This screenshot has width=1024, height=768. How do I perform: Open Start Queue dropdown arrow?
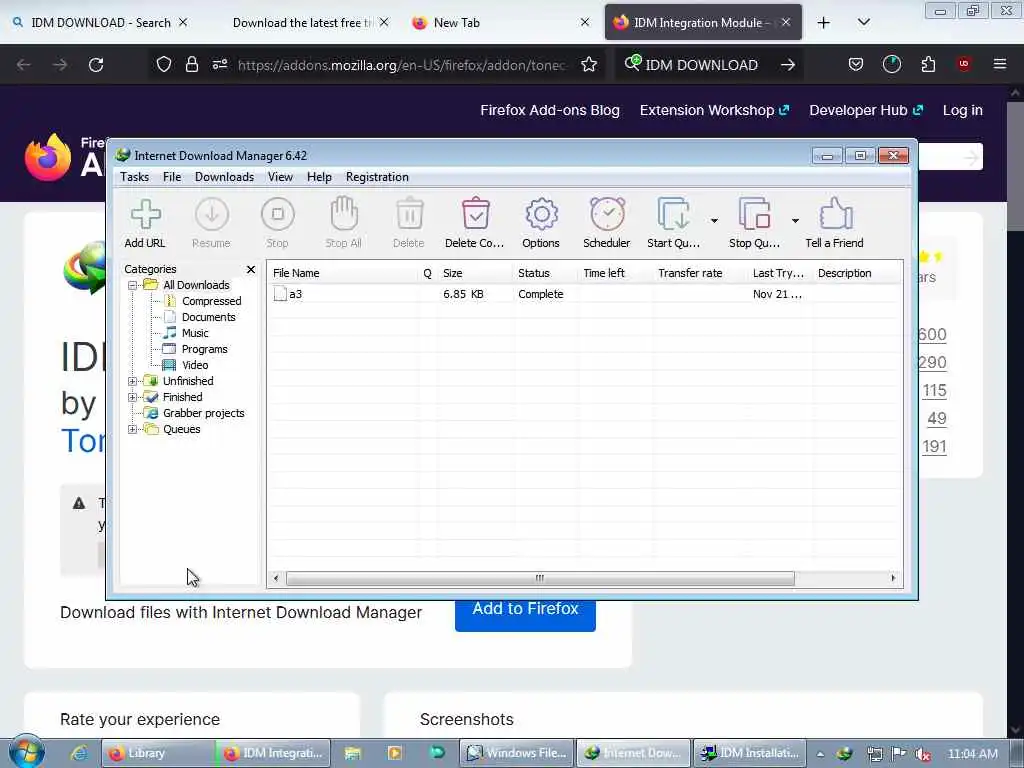click(x=714, y=221)
